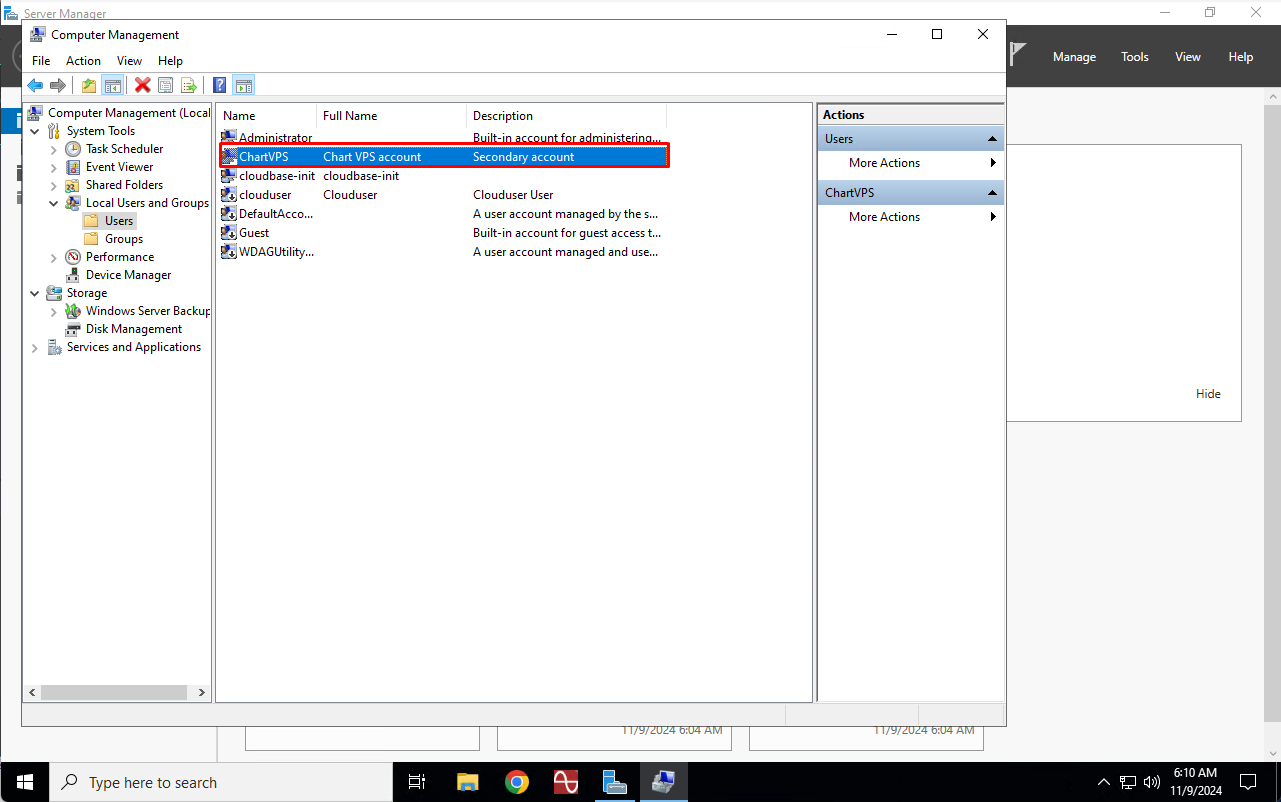Expand the Task Scheduler tree node

coord(54,149)
